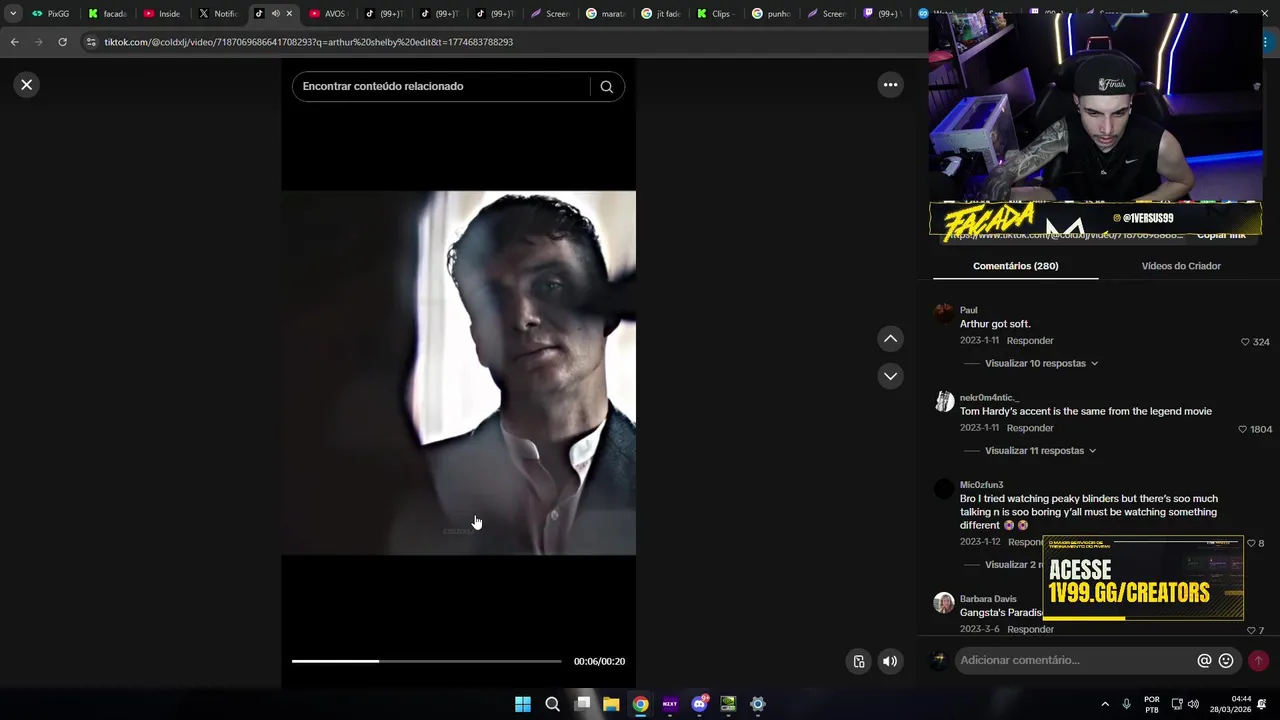Show hidden system tray icons
The height and width of the screenshot is (720, 1280).
(x=1105, y=704)
